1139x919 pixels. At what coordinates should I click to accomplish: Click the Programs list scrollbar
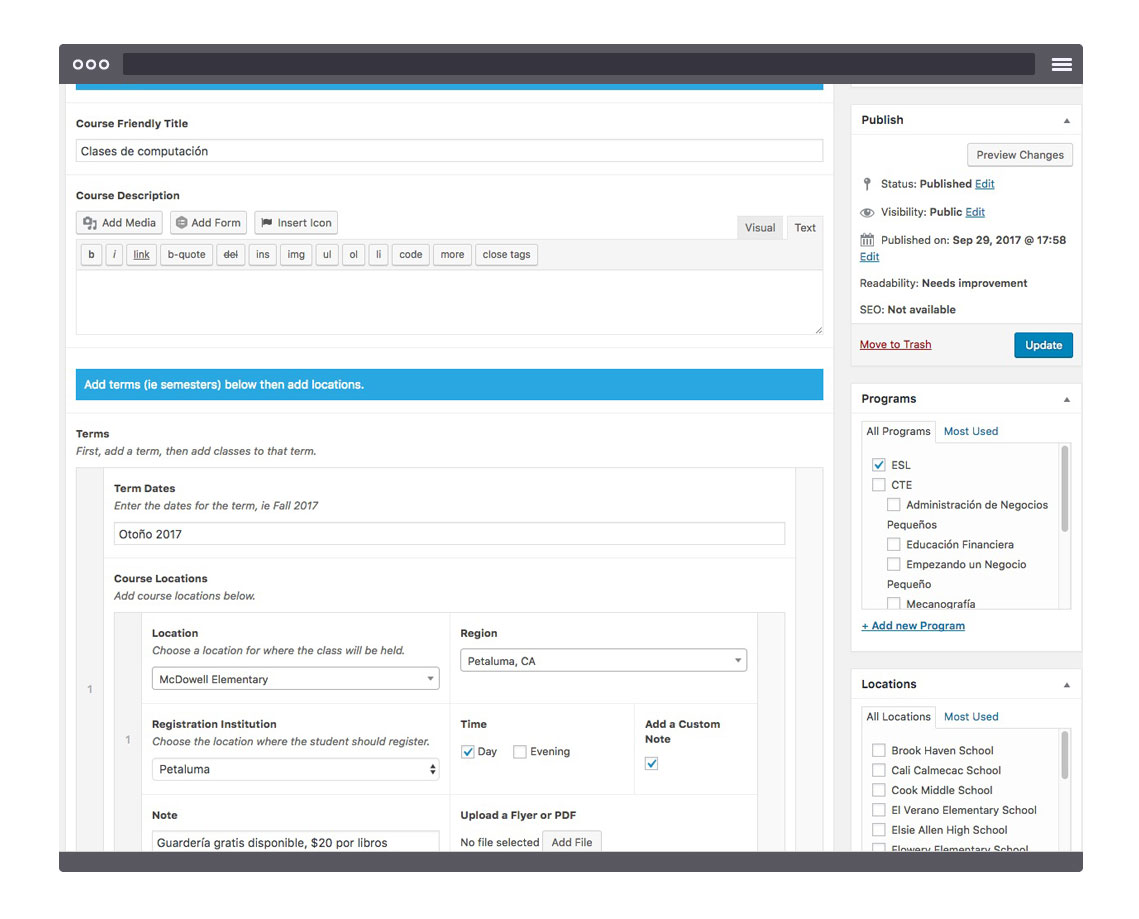[x=1065, y=490]
